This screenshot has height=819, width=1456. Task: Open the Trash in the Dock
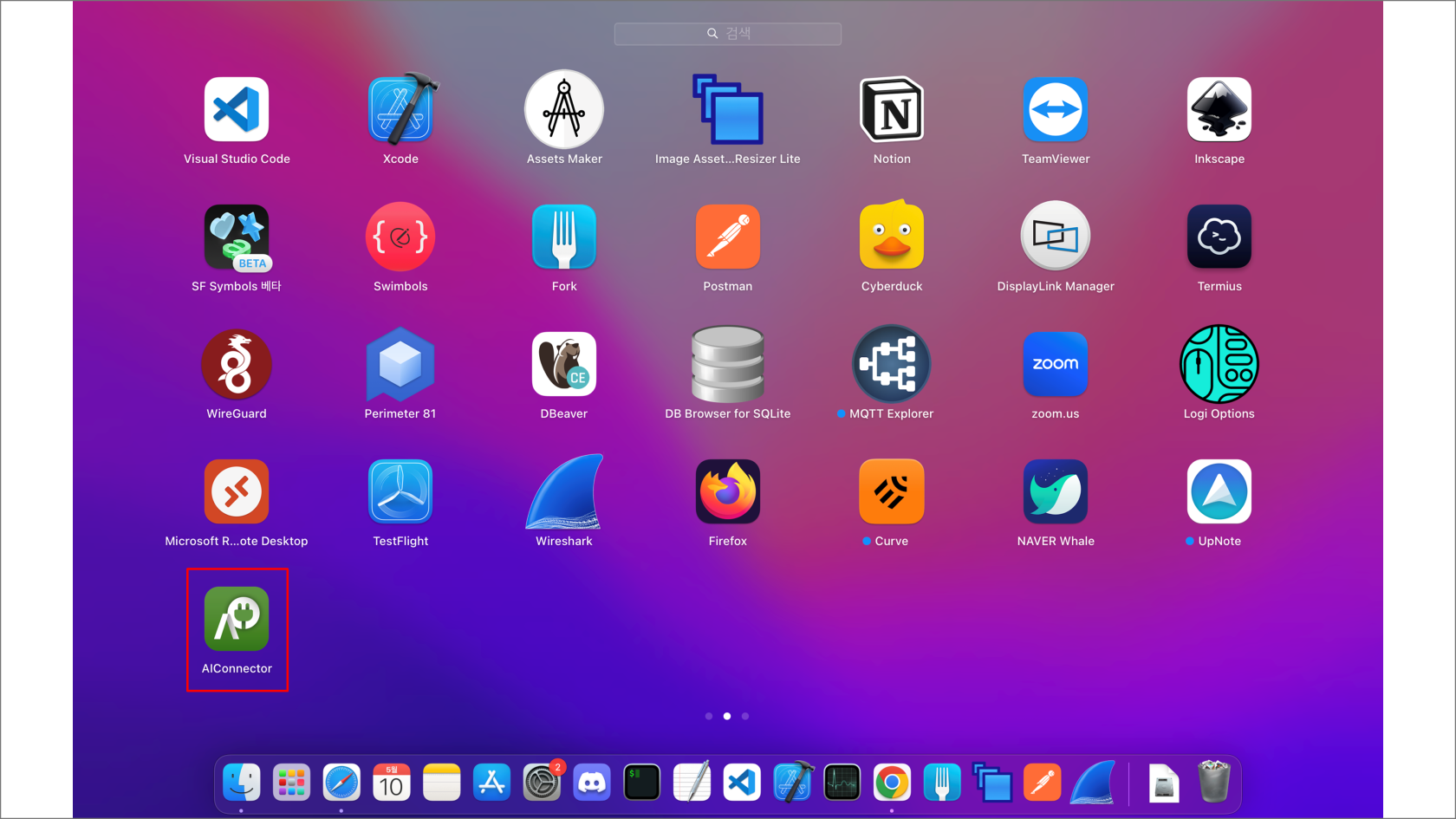(x=1213, y=783)
